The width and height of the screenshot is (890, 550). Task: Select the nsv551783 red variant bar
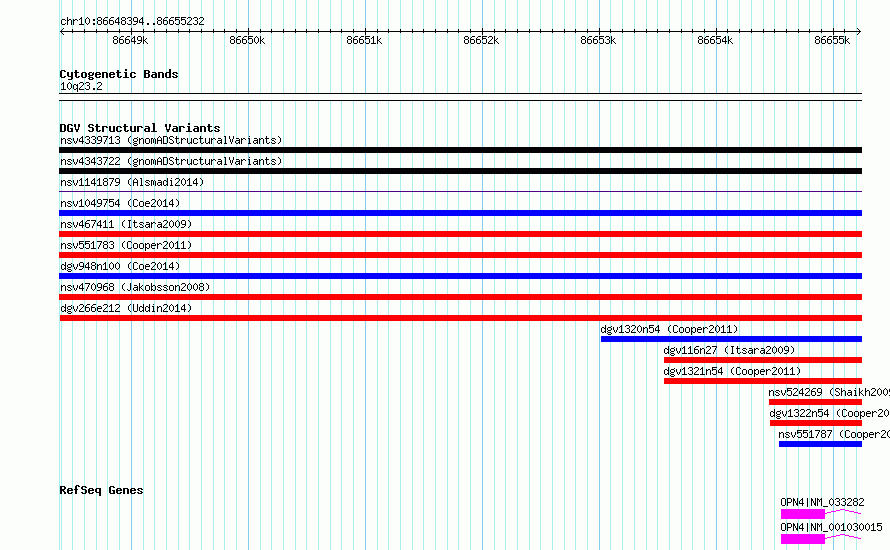click(x=460, y=255)
